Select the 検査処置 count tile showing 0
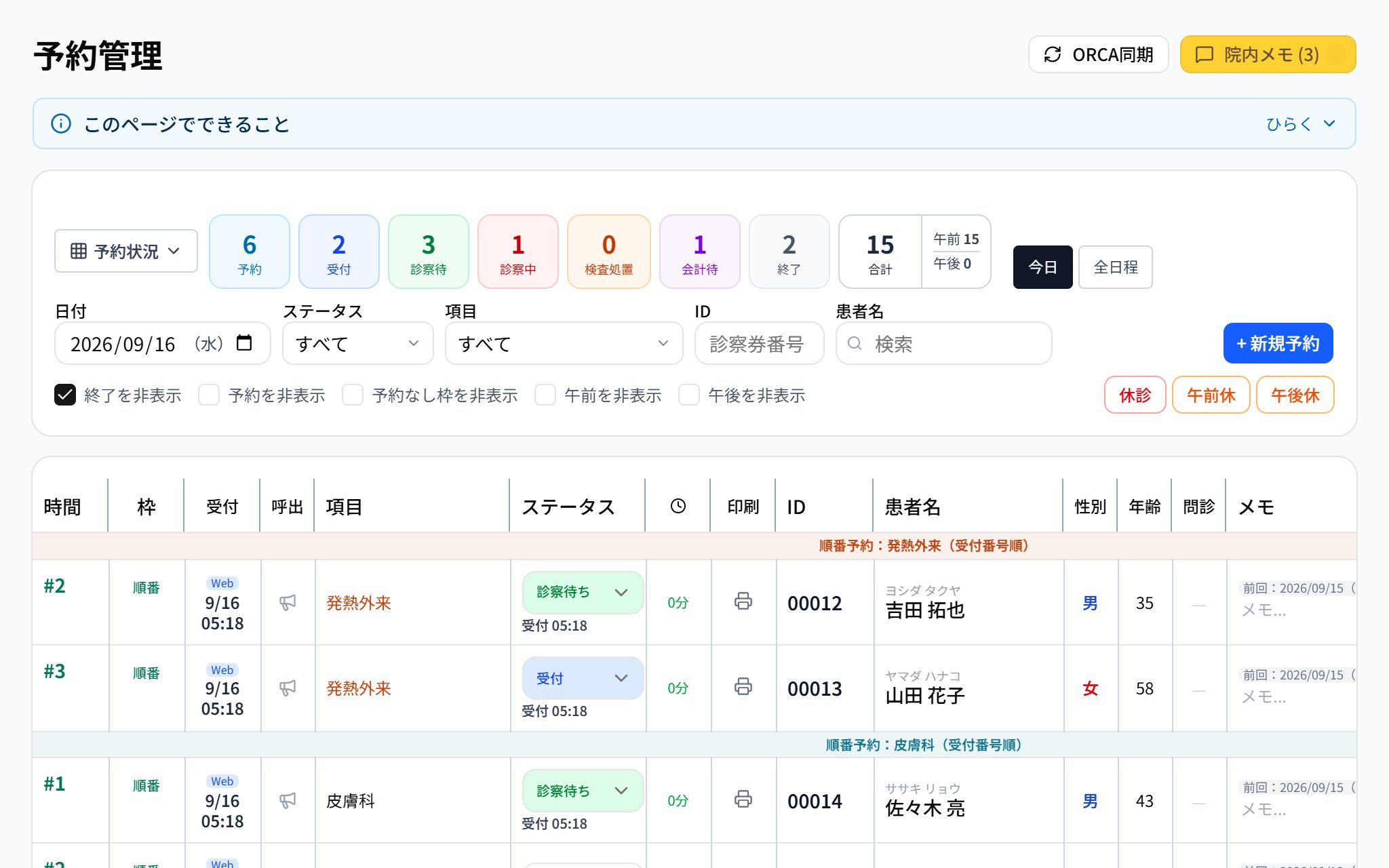The image size is (1389, 868). click(609, 252)
